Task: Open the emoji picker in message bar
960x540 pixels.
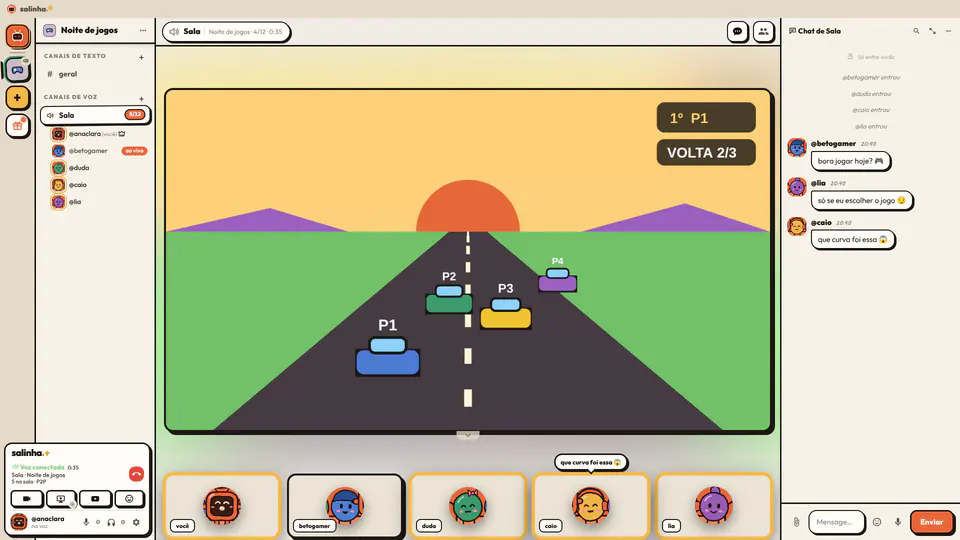Action: 877,522
